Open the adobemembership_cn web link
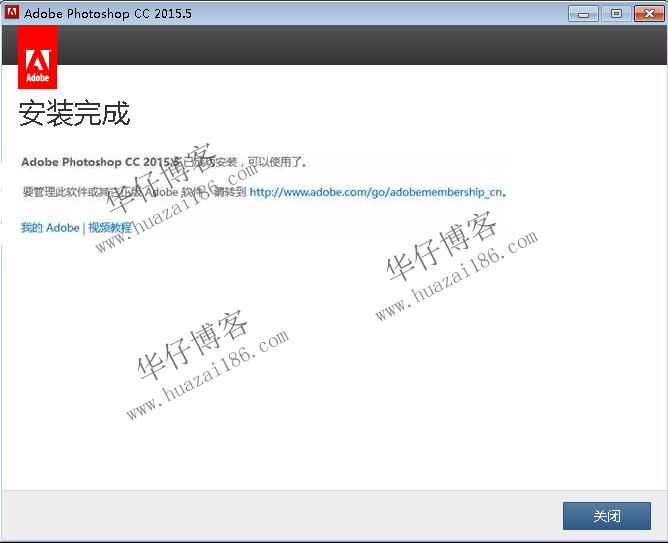668x543 pixels. (376, 192)
